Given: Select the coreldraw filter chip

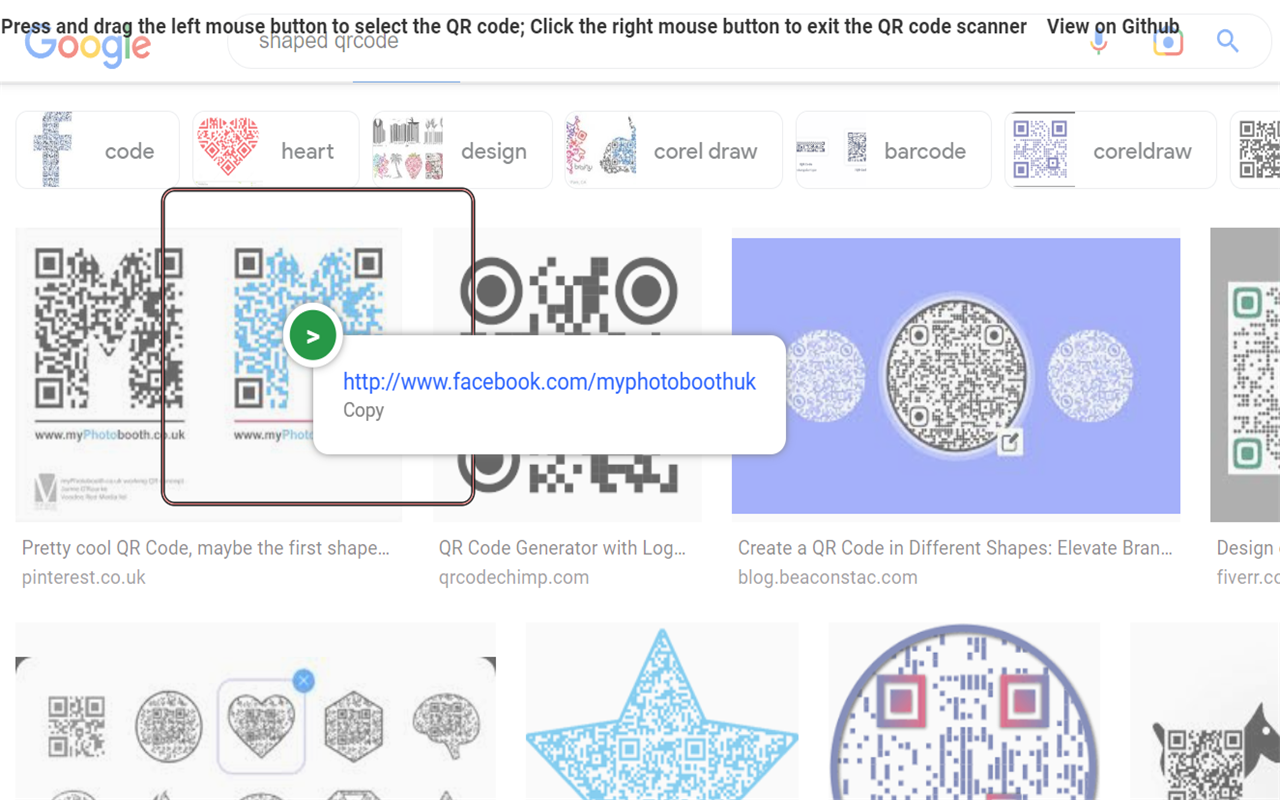Looking at the screenshot, I should (1110, 150).
